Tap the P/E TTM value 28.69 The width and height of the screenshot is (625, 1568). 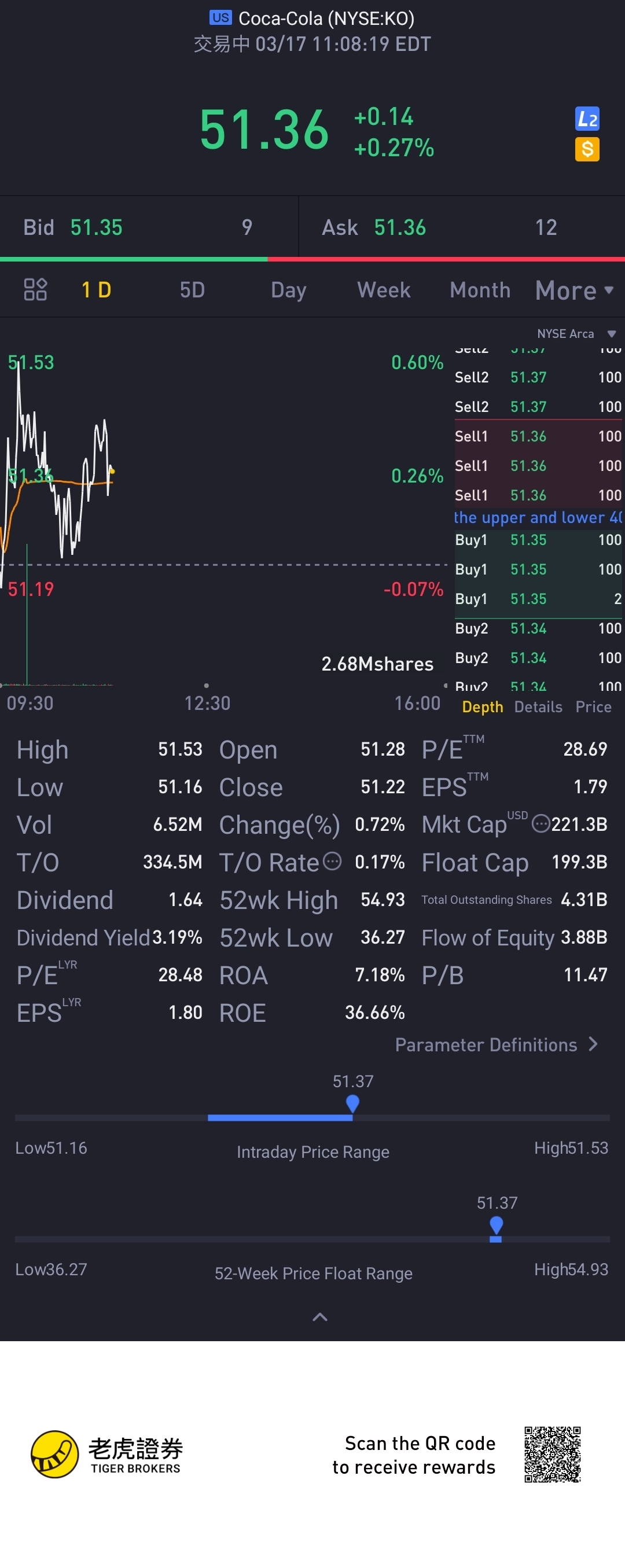tap(585, 749)
